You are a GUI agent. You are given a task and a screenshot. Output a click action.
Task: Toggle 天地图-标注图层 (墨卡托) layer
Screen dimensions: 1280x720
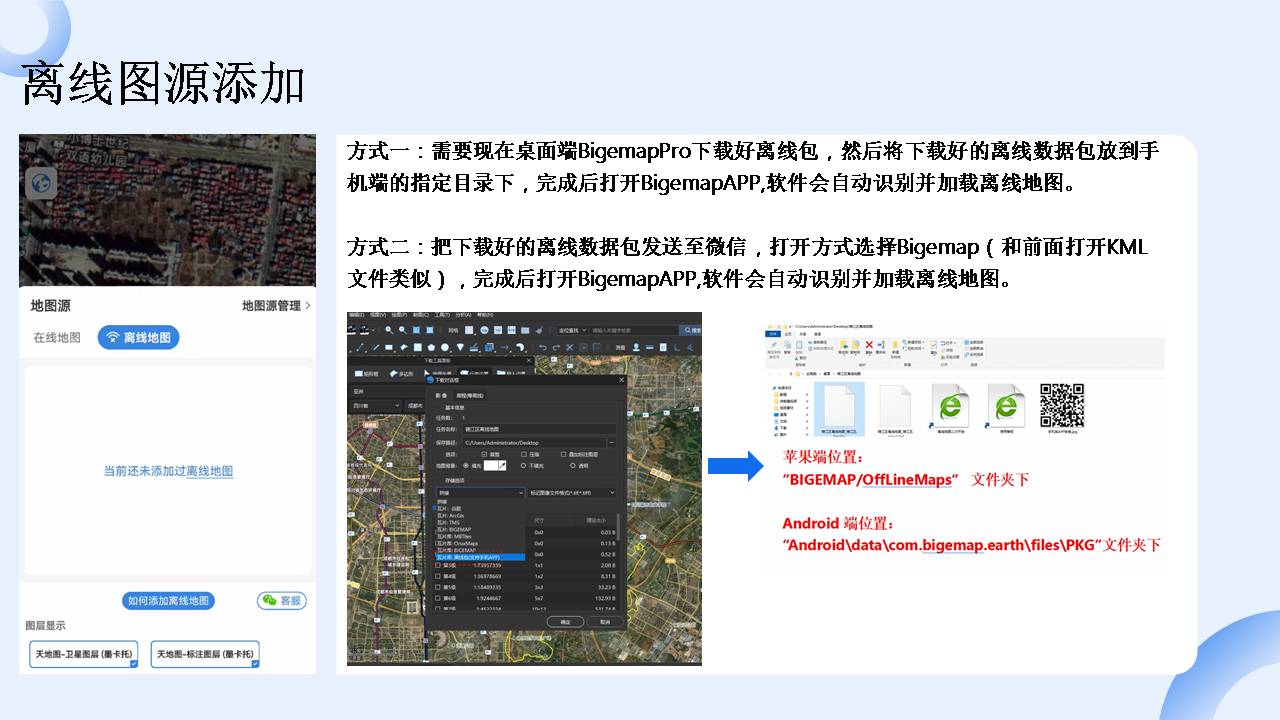pyautogui.click(x=205, y=655)
